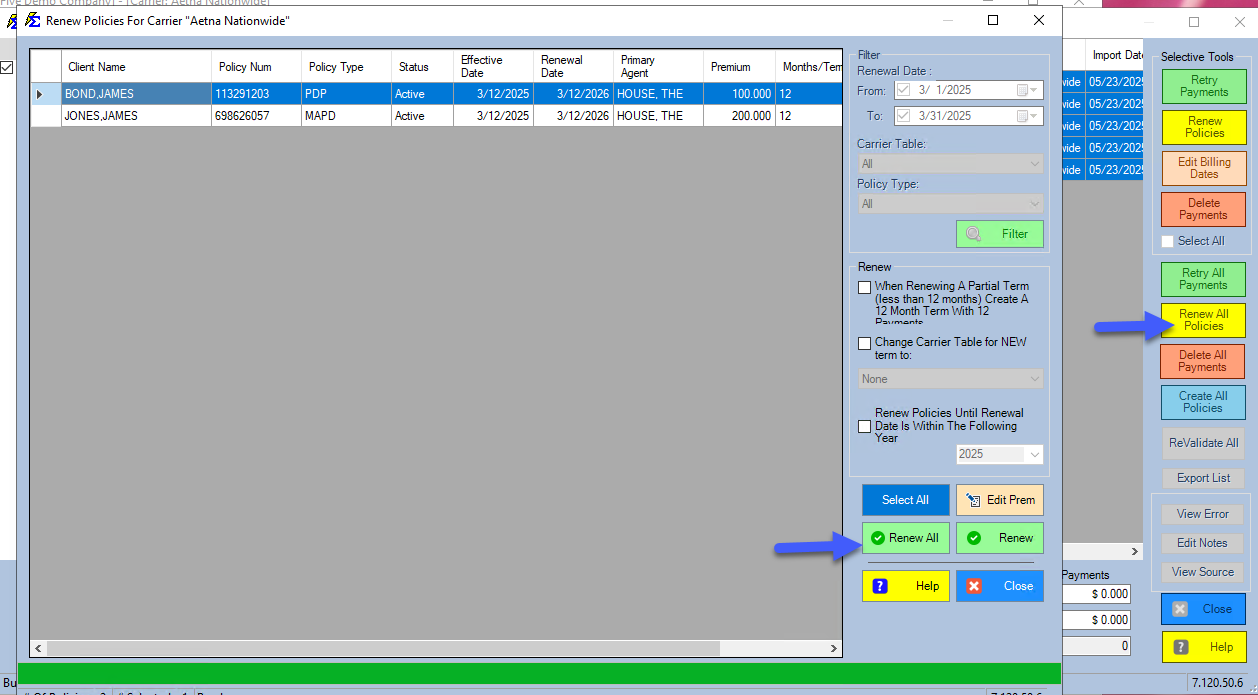This screenshot has width=1258, height=695.
Task: Click the yellow Renew All Policies button
Action: 1203,320
